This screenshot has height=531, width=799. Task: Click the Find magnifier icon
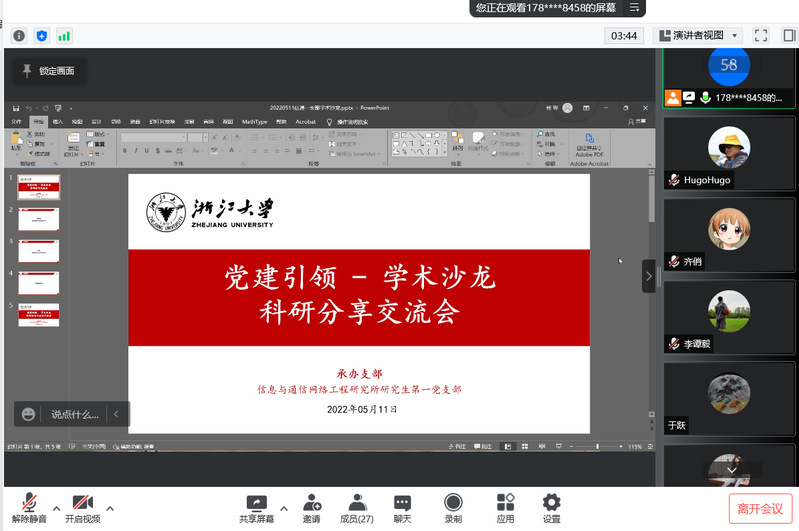click(x=540, y=134)
